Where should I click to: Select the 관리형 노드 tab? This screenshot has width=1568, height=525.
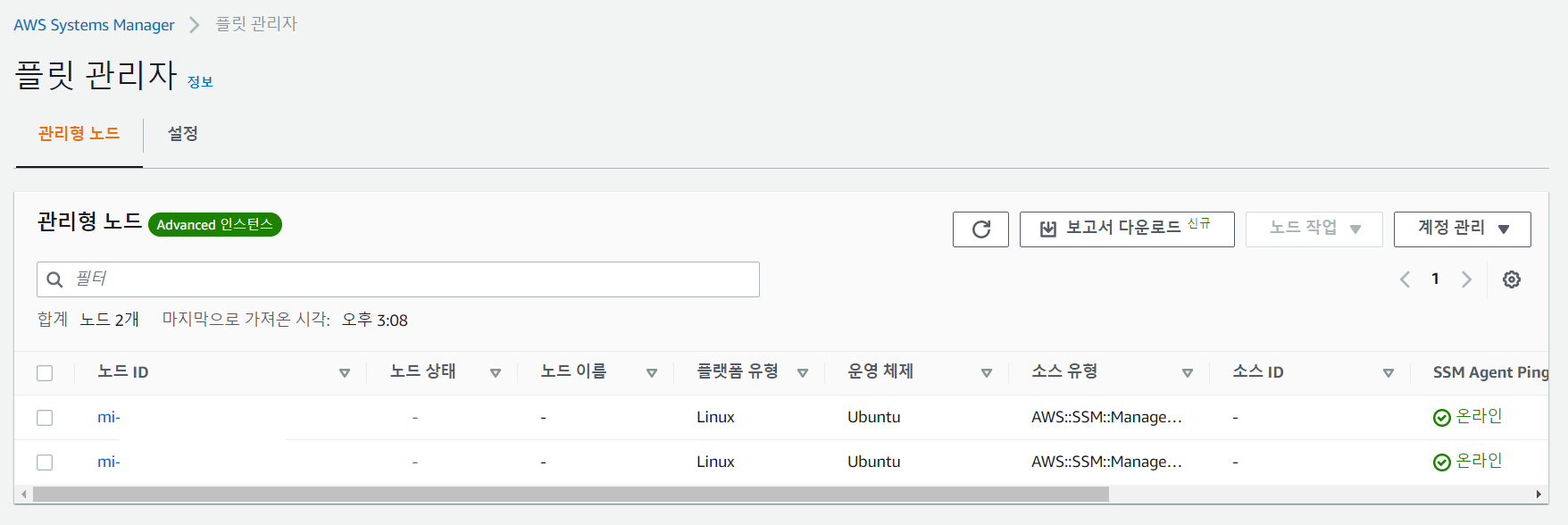[x=79, y=134]
